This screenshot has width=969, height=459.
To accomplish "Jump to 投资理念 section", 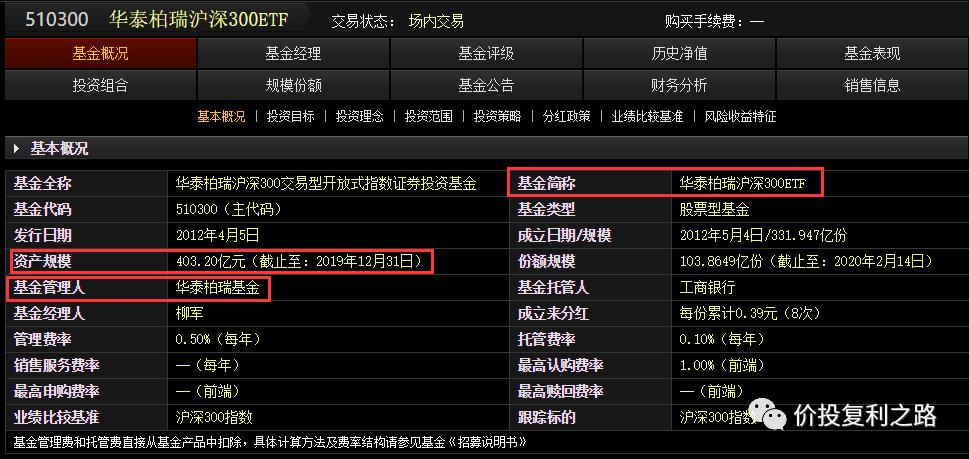I will 360,116.
